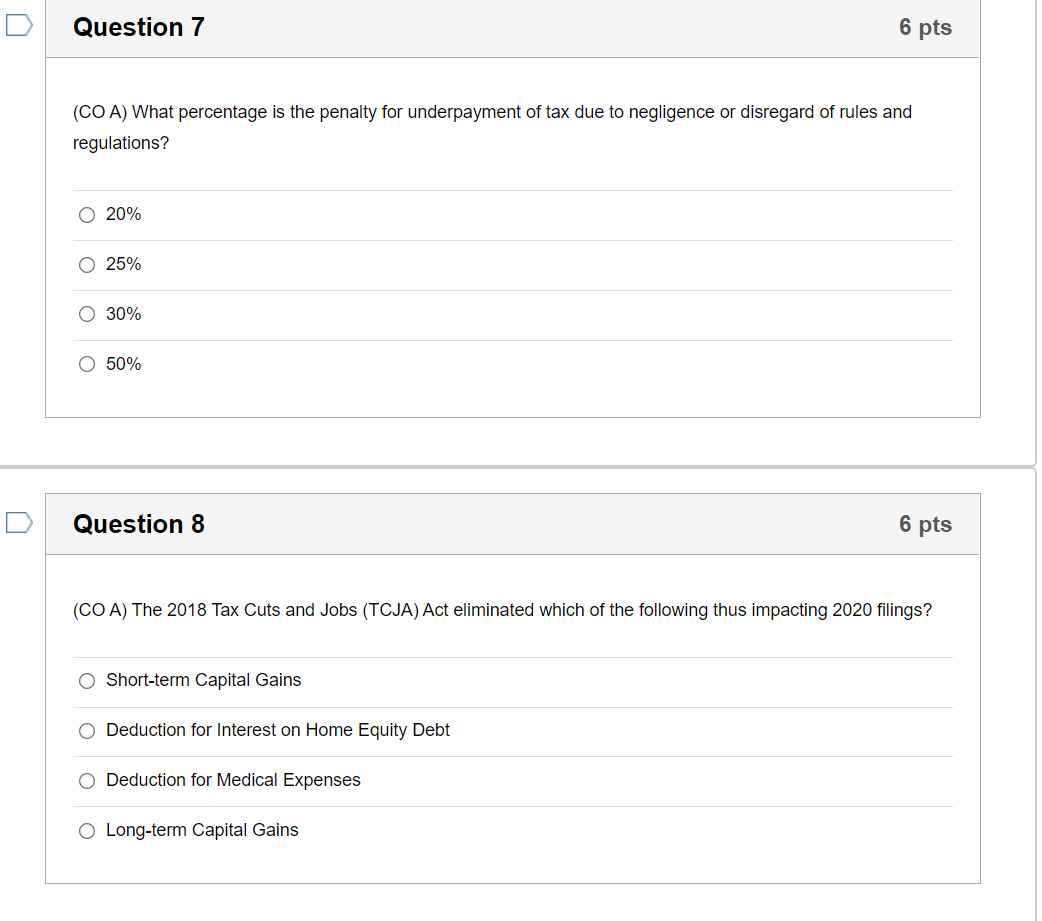Choose 50% for Question 7
This screenshot has height=921, width=1042.
click(87, 364)
